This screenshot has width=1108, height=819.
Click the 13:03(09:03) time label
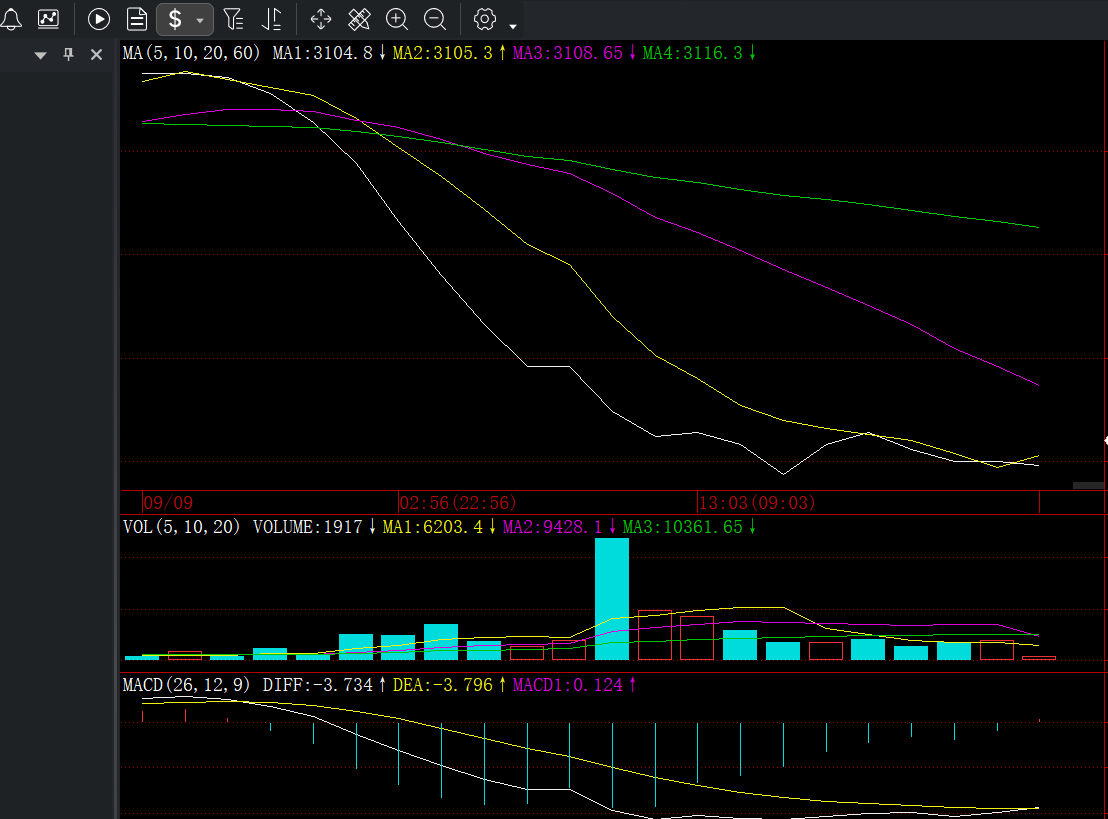757,502
